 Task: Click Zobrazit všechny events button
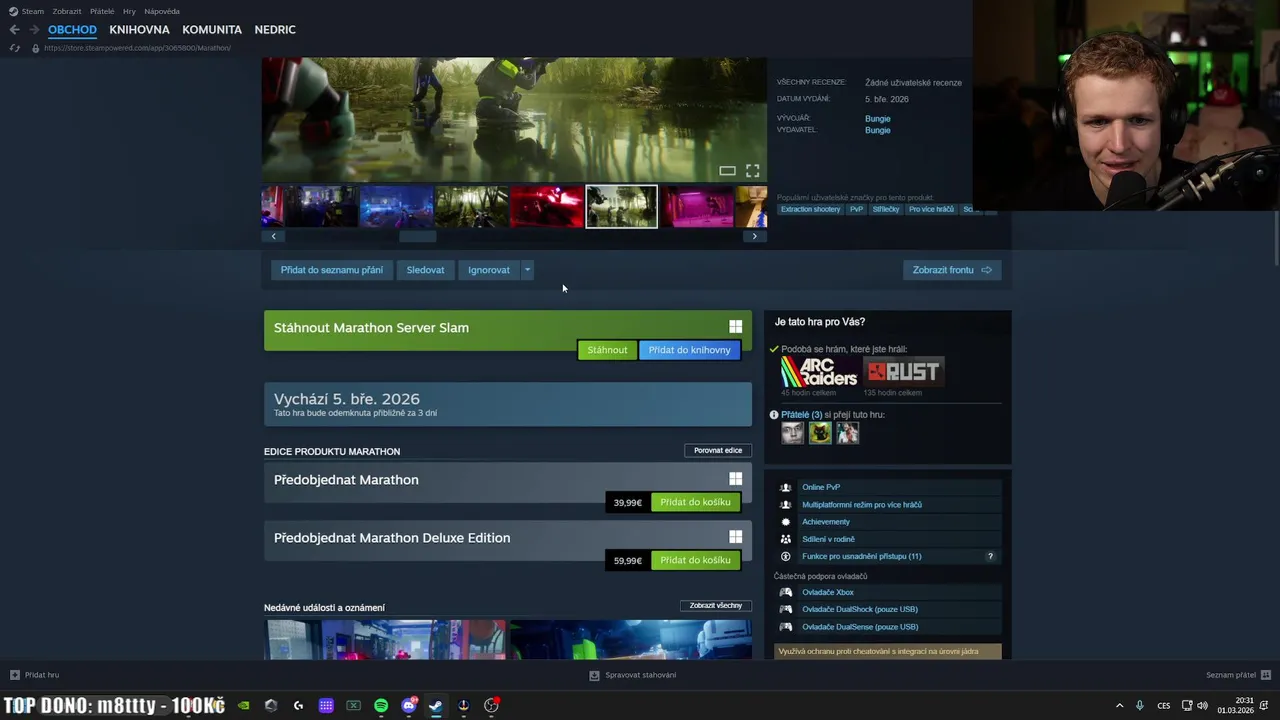(x=716, y=606)
